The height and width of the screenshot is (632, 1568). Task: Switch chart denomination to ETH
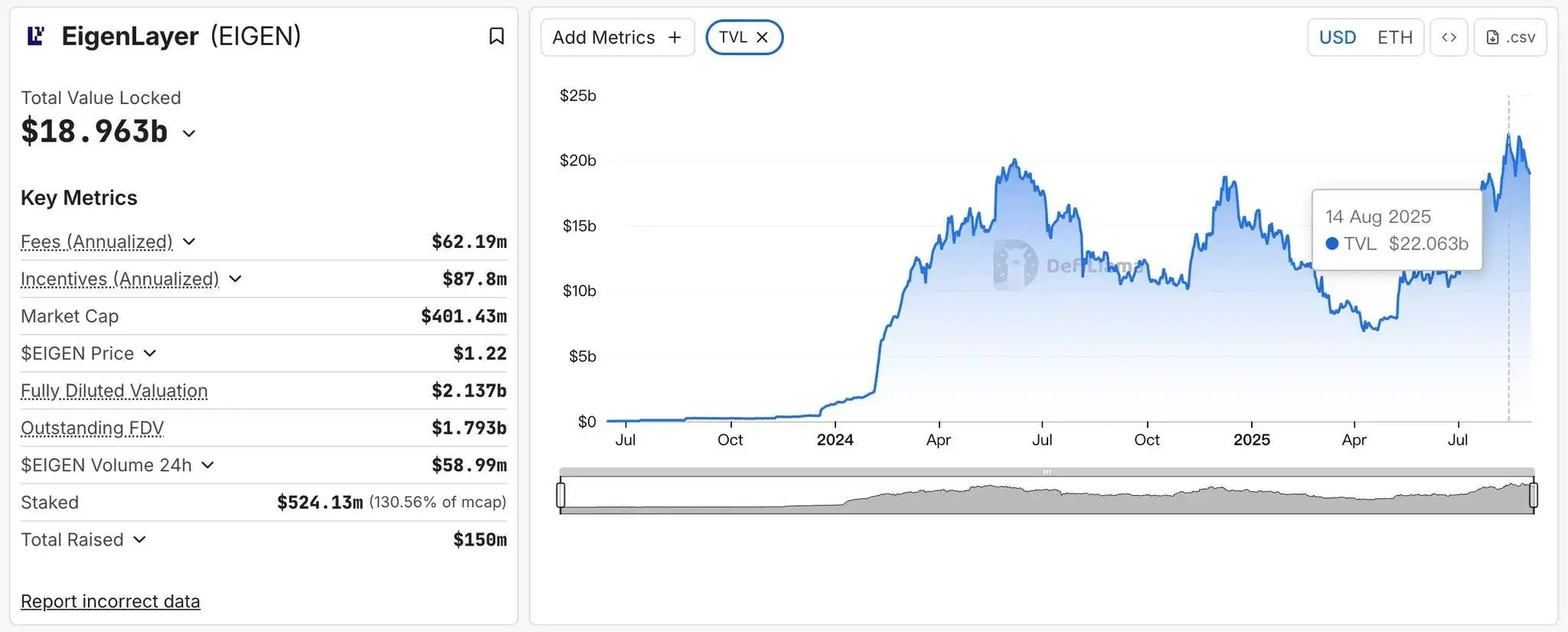(x=1394, y=37)
